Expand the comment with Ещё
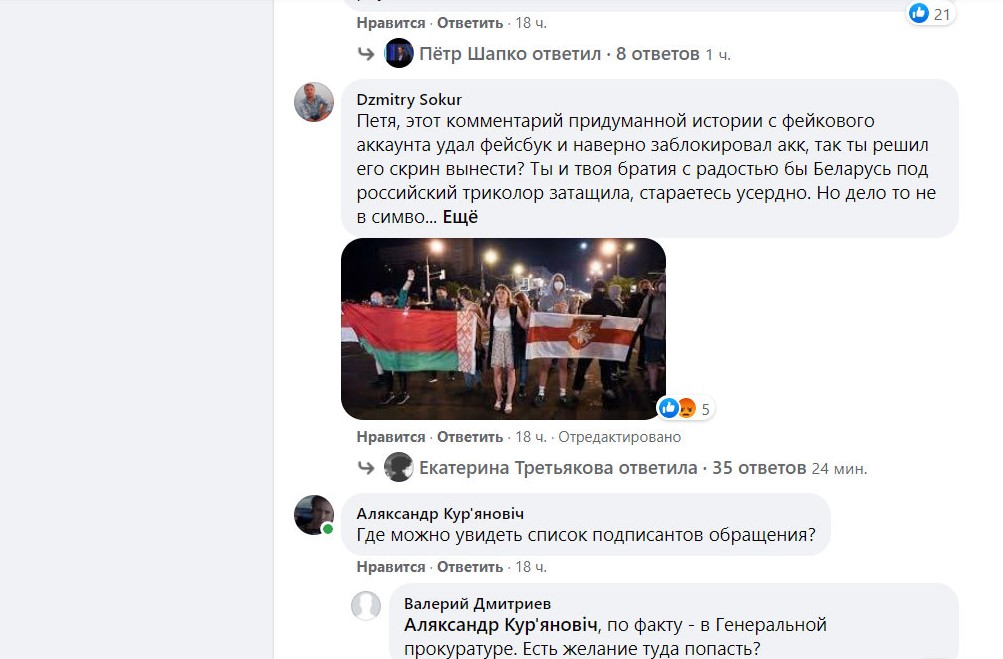Image resolution: width=1003 pixels, height=659 pixels. [x=460, y=217]
